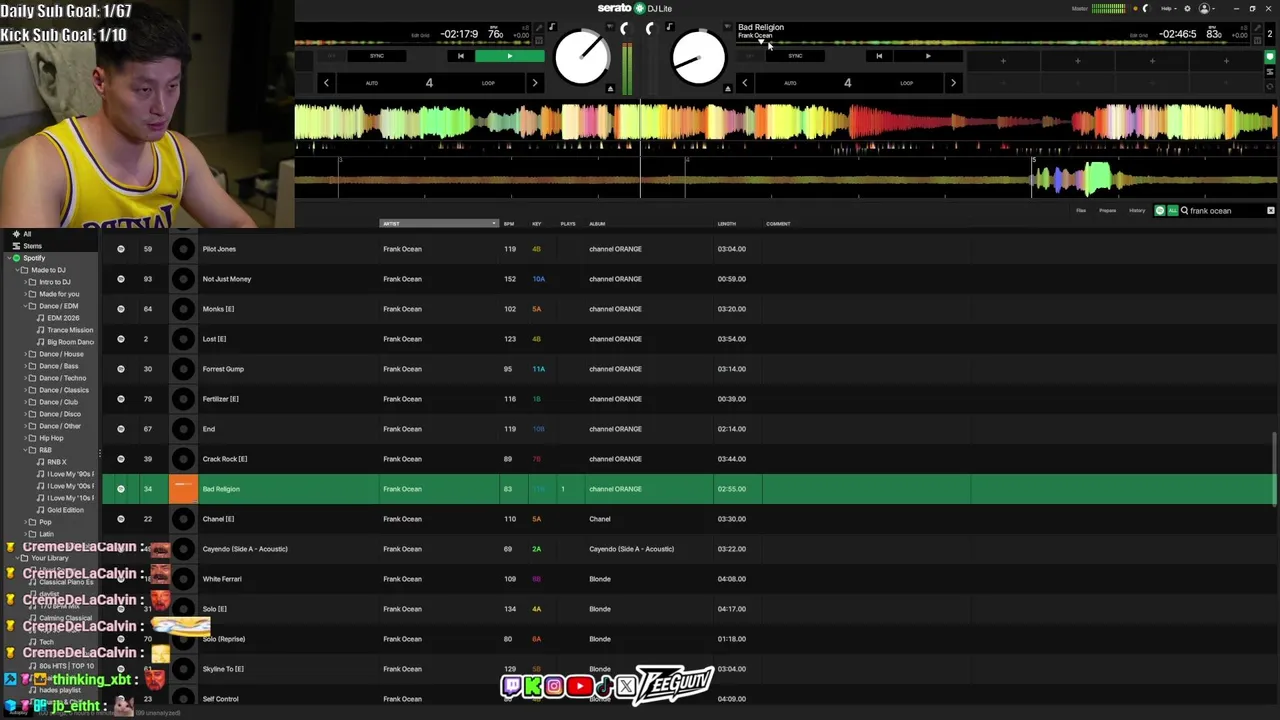This screenshot has width=1280, height=720.
Task: Toggle LOOP on right deck
Action: (x=906, y=83)
